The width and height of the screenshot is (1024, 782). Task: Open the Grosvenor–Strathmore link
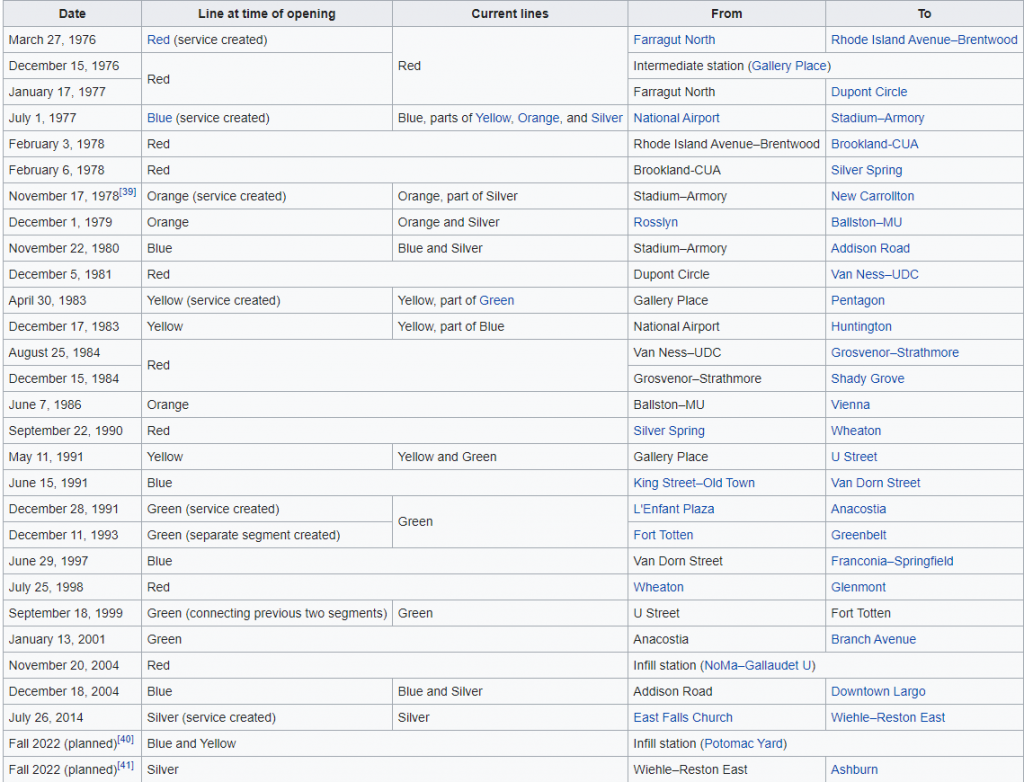895,353
